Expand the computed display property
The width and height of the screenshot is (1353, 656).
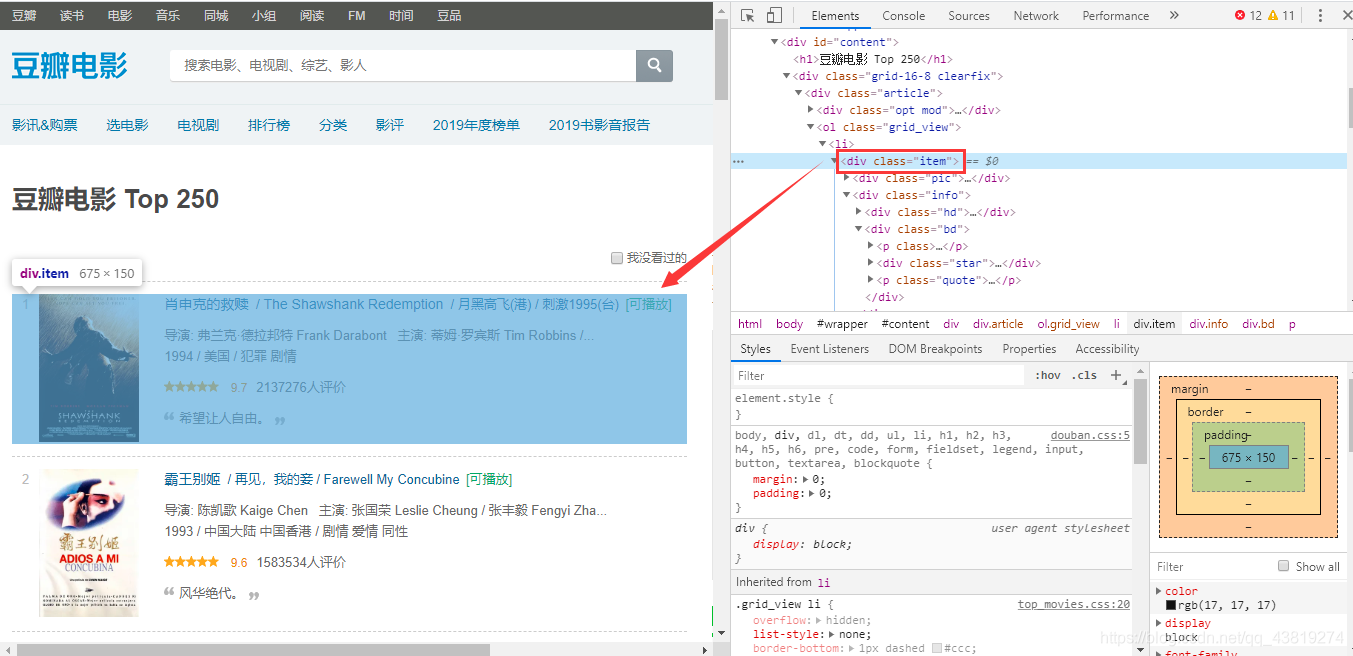(1160, 624)
